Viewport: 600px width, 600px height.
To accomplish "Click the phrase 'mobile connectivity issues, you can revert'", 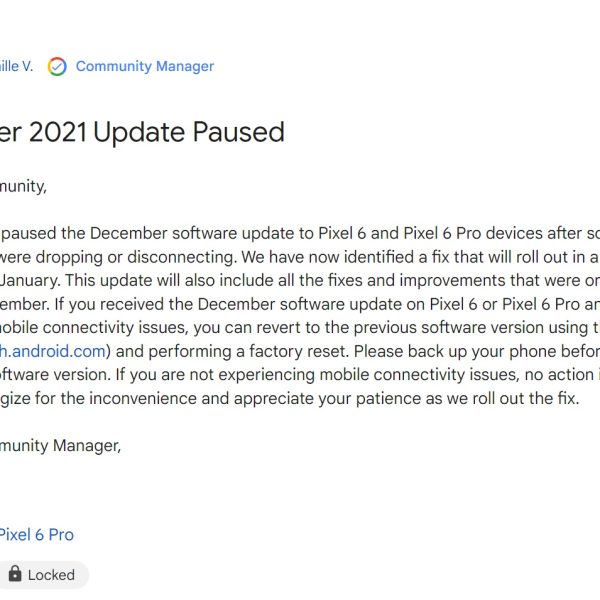I will 150,327.
